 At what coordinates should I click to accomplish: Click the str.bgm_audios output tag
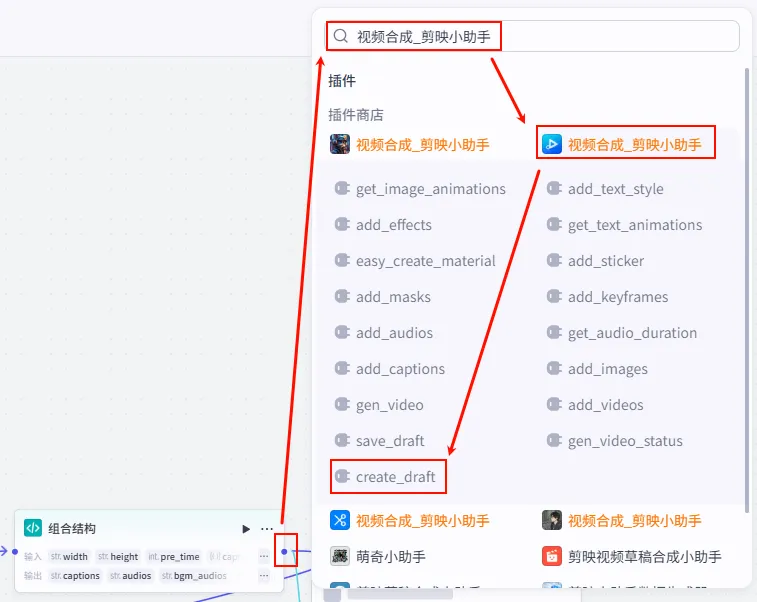pos(194,576)
